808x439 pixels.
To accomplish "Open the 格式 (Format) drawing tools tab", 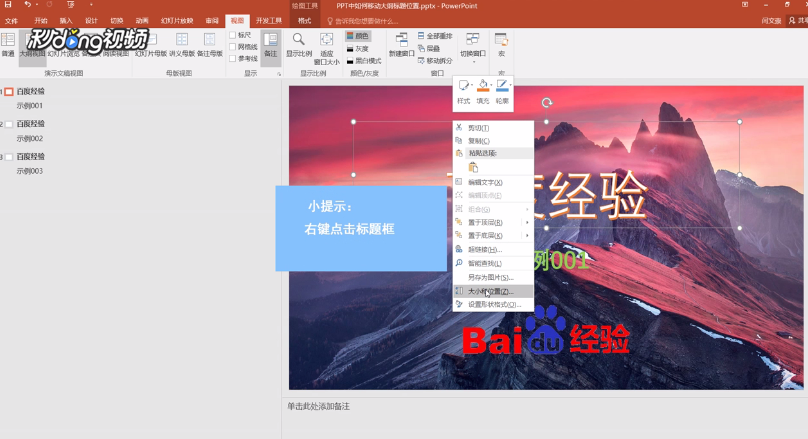I will 305,21.
